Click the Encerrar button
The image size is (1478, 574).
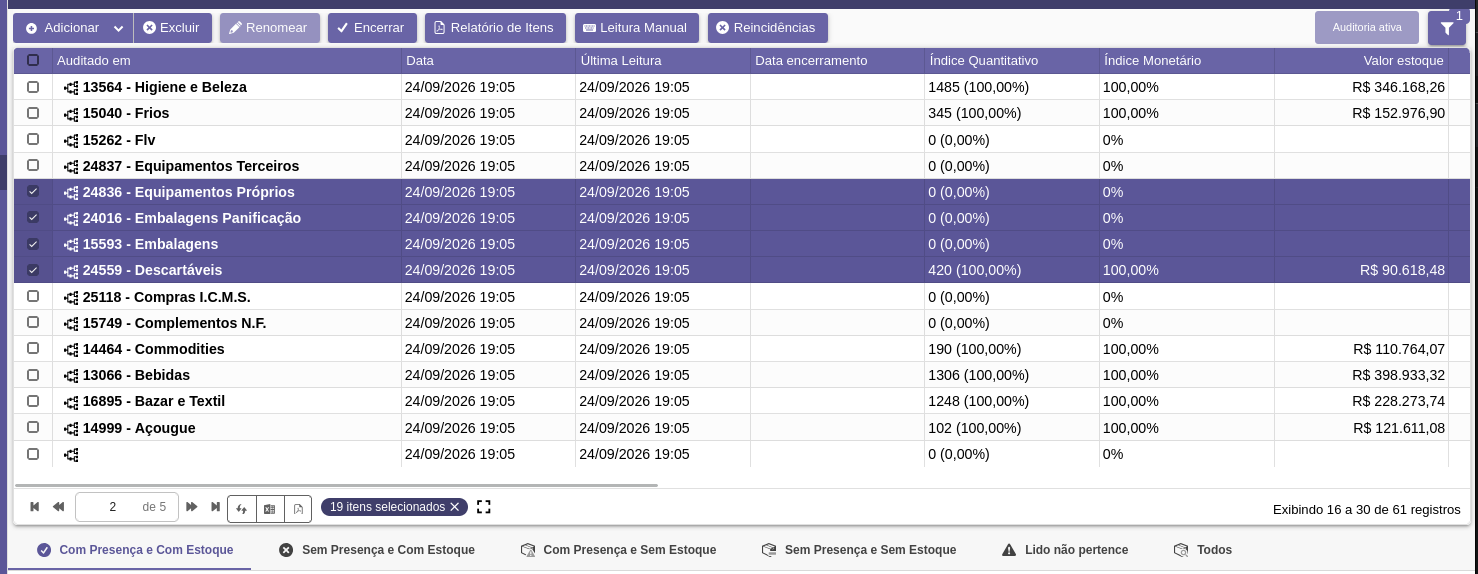pos(372,28)
